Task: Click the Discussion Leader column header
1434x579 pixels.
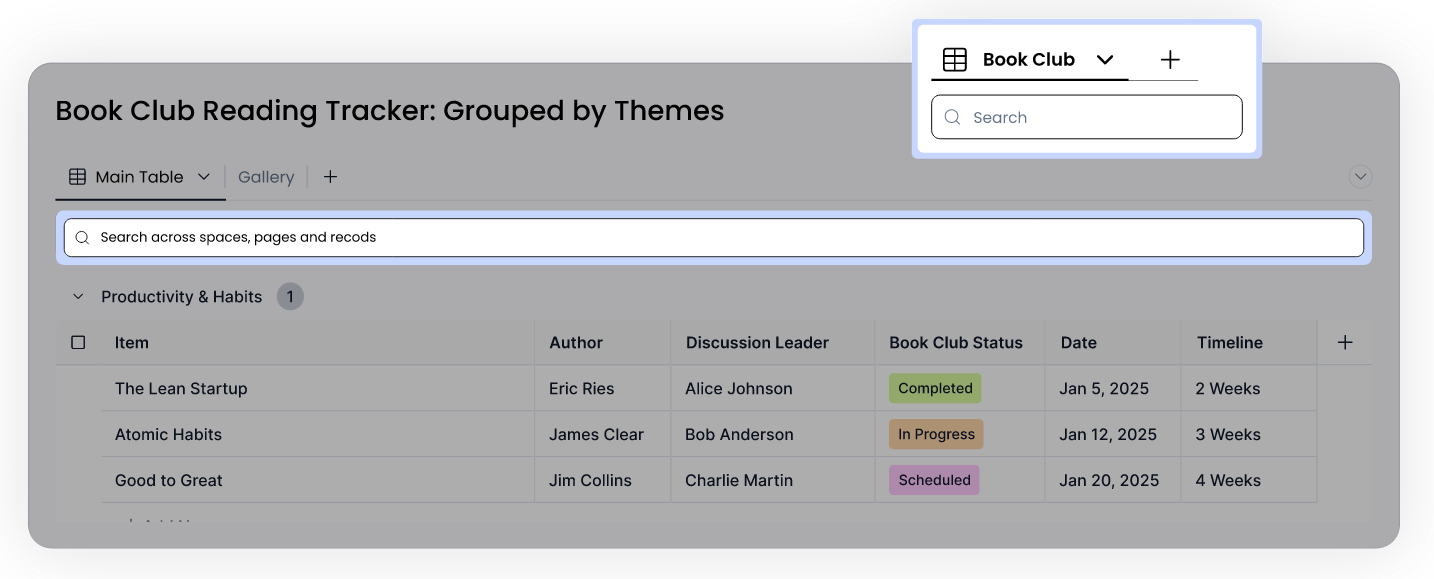Action: click(757, 342)
